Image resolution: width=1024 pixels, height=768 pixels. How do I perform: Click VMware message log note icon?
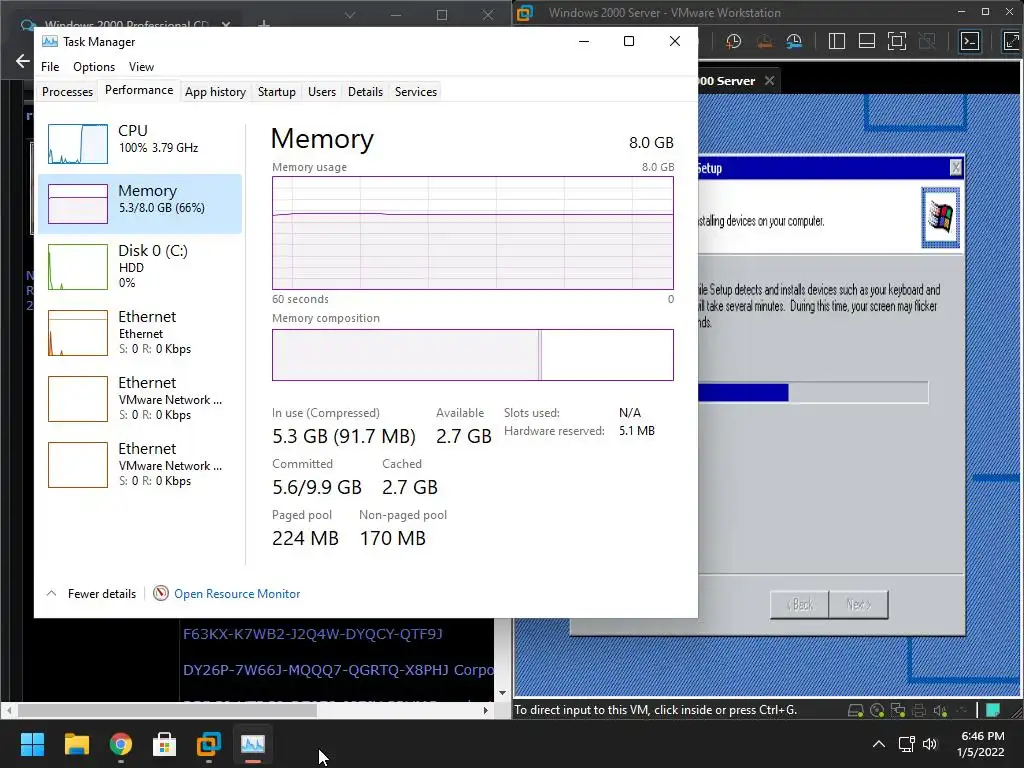click(x=993, y=710)
